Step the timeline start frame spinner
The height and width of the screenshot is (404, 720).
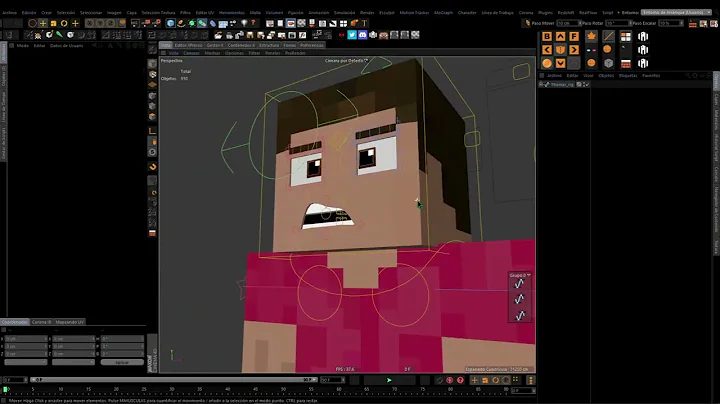[25, 380]
